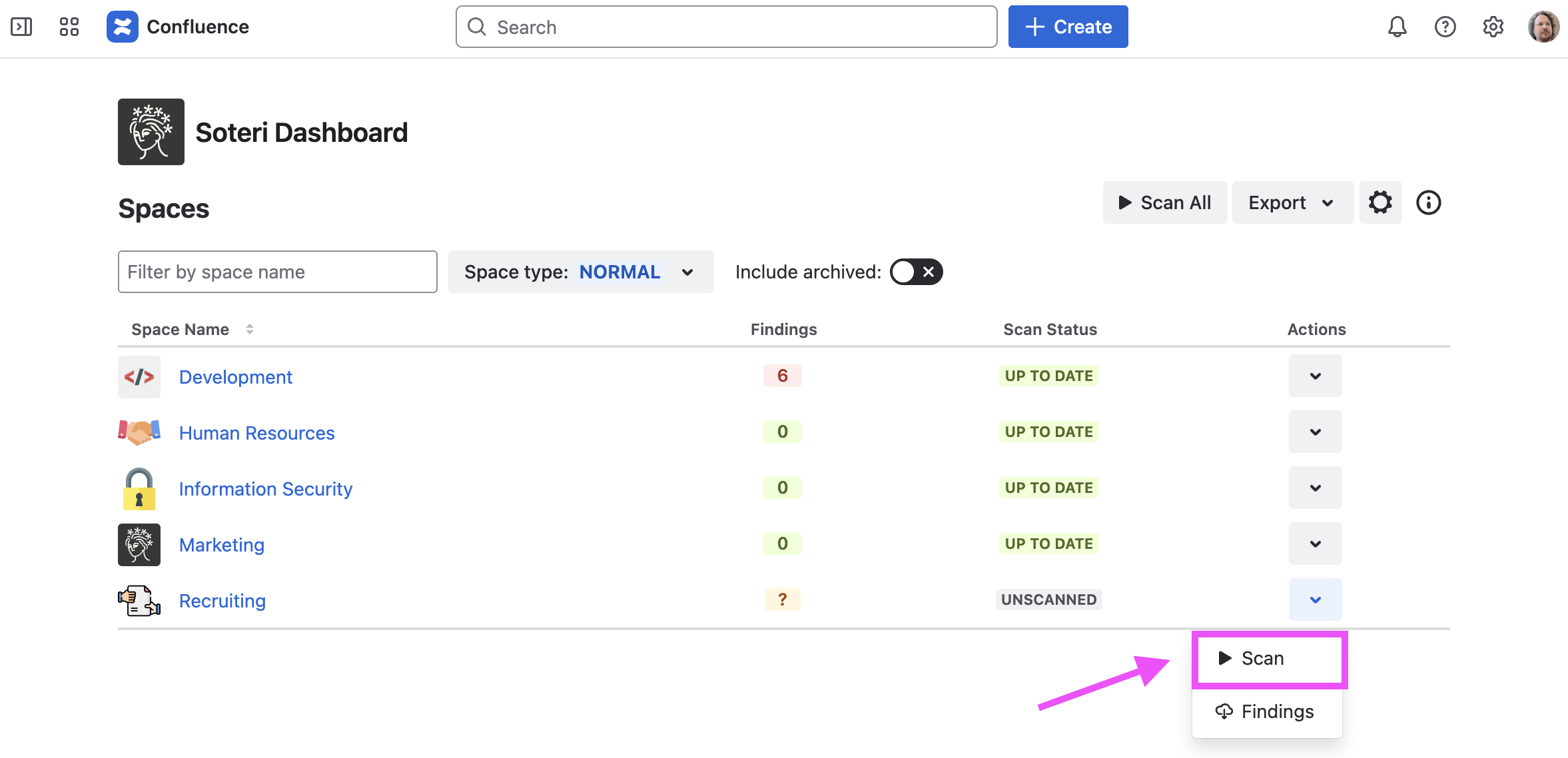This screenshot has height=758, width=1568.
Task: Click the Filter by space name field
Action: coord(277,272)
